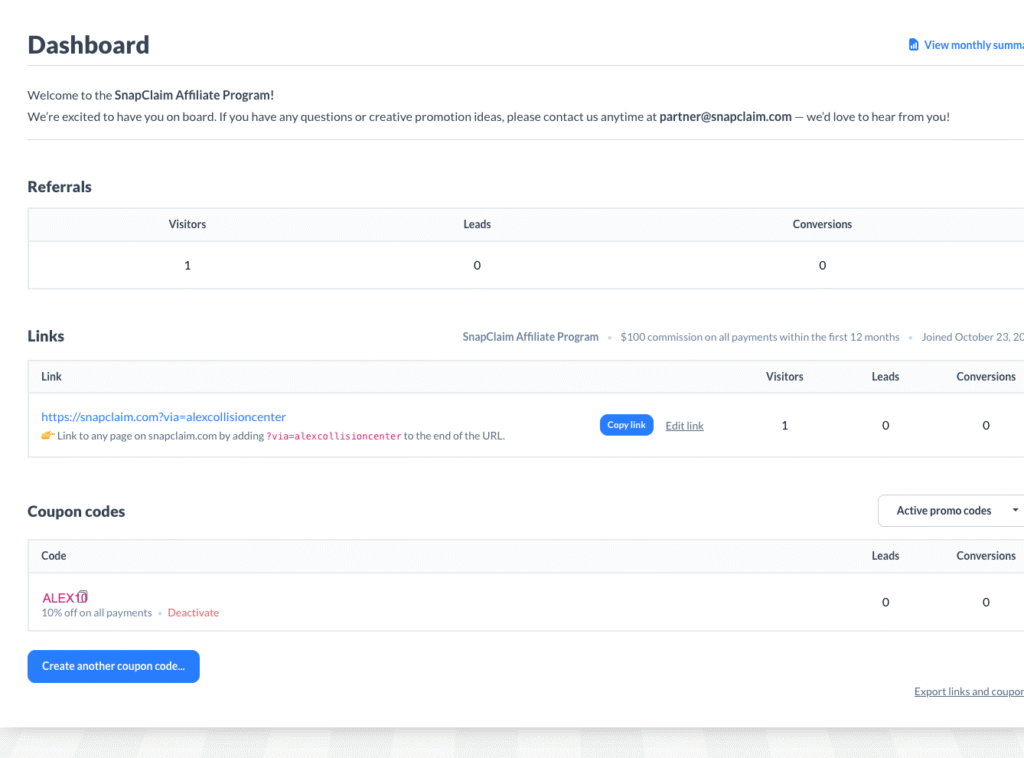The width and height of the screenshot is (1024, 758).
Task: Click the pointing hand emoji under the referral link
Action: (47, 436)
